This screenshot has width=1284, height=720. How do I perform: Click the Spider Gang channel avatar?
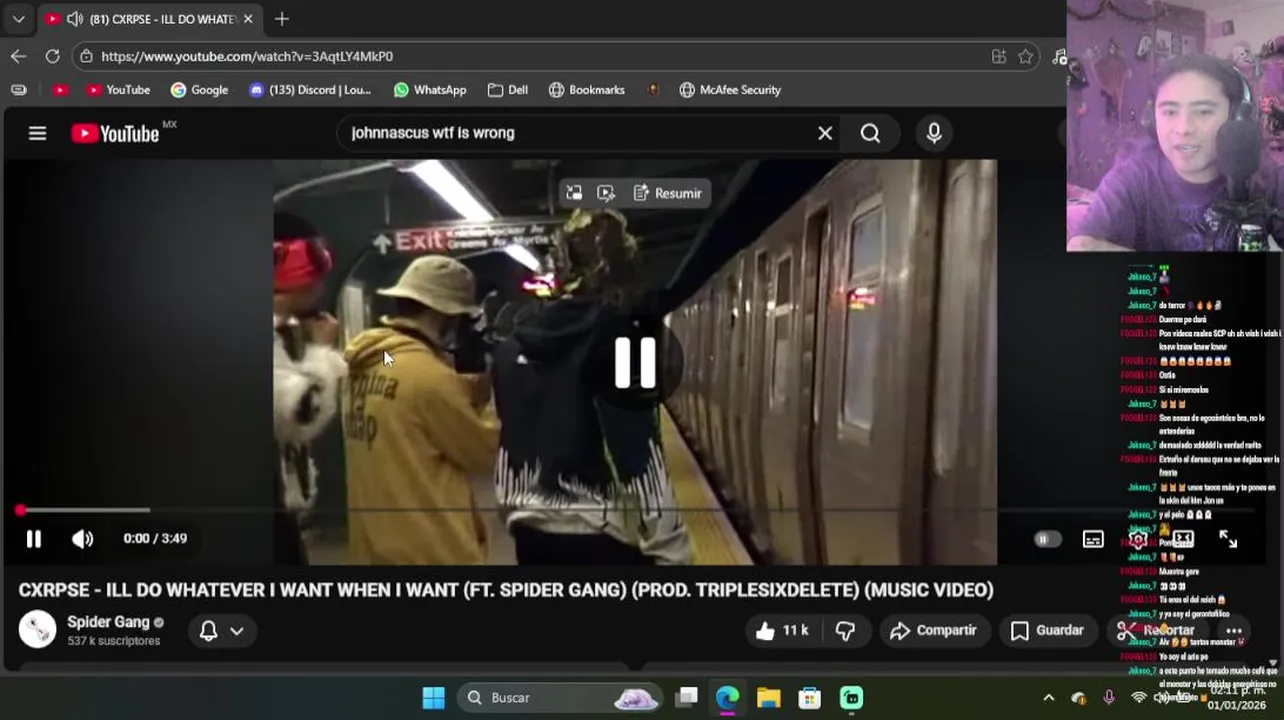tap(38, 629)
